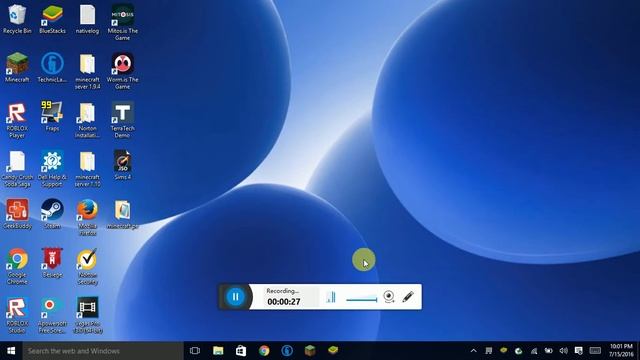Image resolution: width=640 pixels, height=360 pixels.
Task: Select the Mitos.is The Game shortcut
Action: (x=122, y=22)
